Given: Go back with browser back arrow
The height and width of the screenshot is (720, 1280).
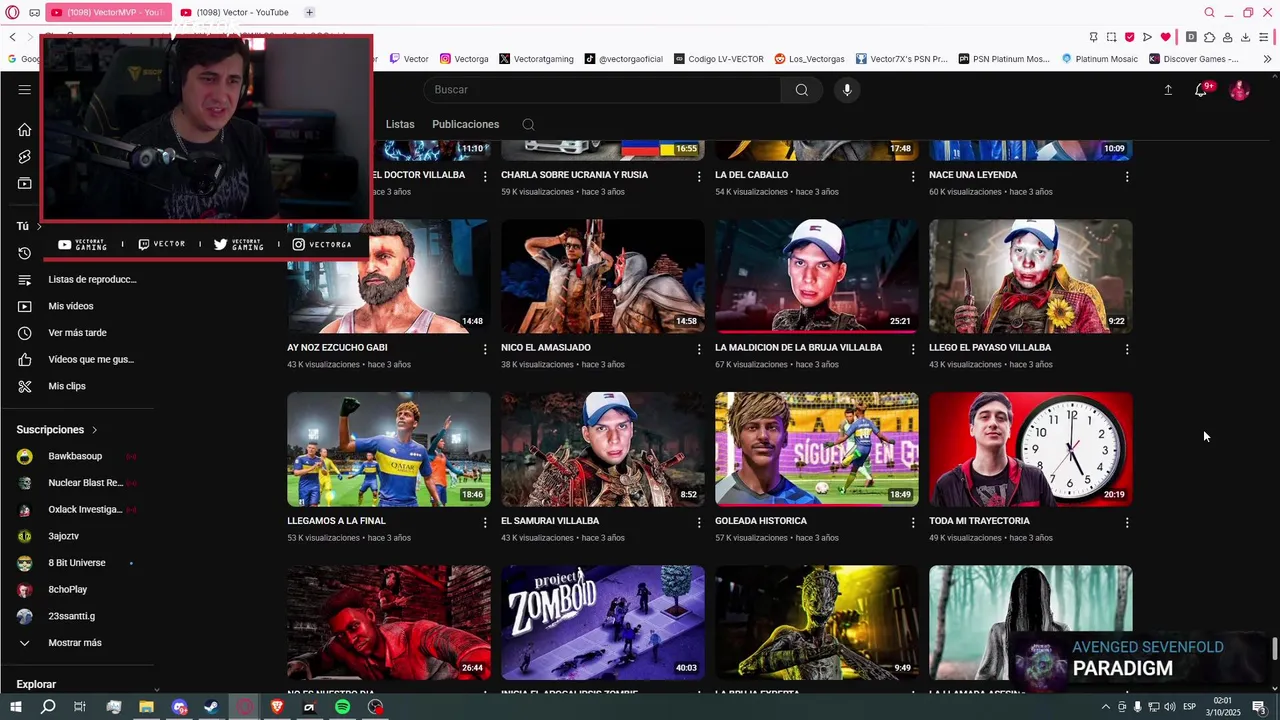Looking at the screenshot, I should [x=12, y=37].
